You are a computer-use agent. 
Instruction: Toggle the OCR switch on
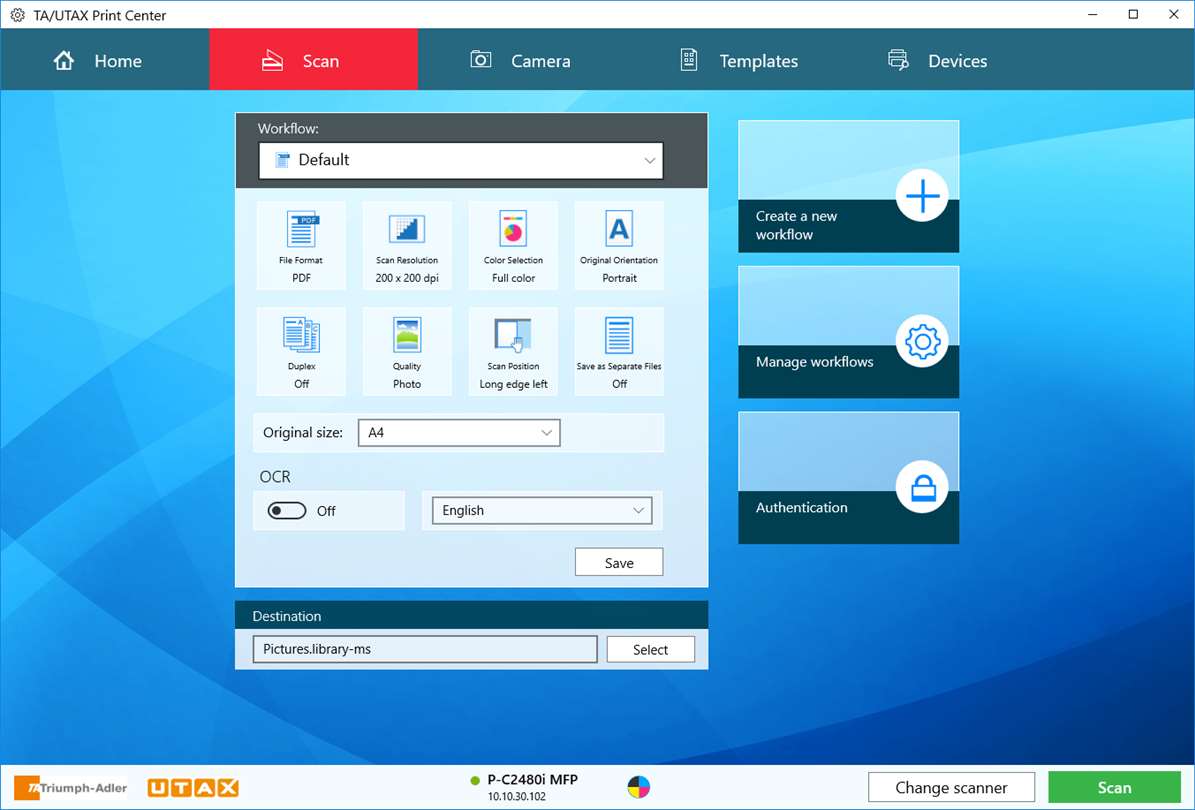coord(287,511)
